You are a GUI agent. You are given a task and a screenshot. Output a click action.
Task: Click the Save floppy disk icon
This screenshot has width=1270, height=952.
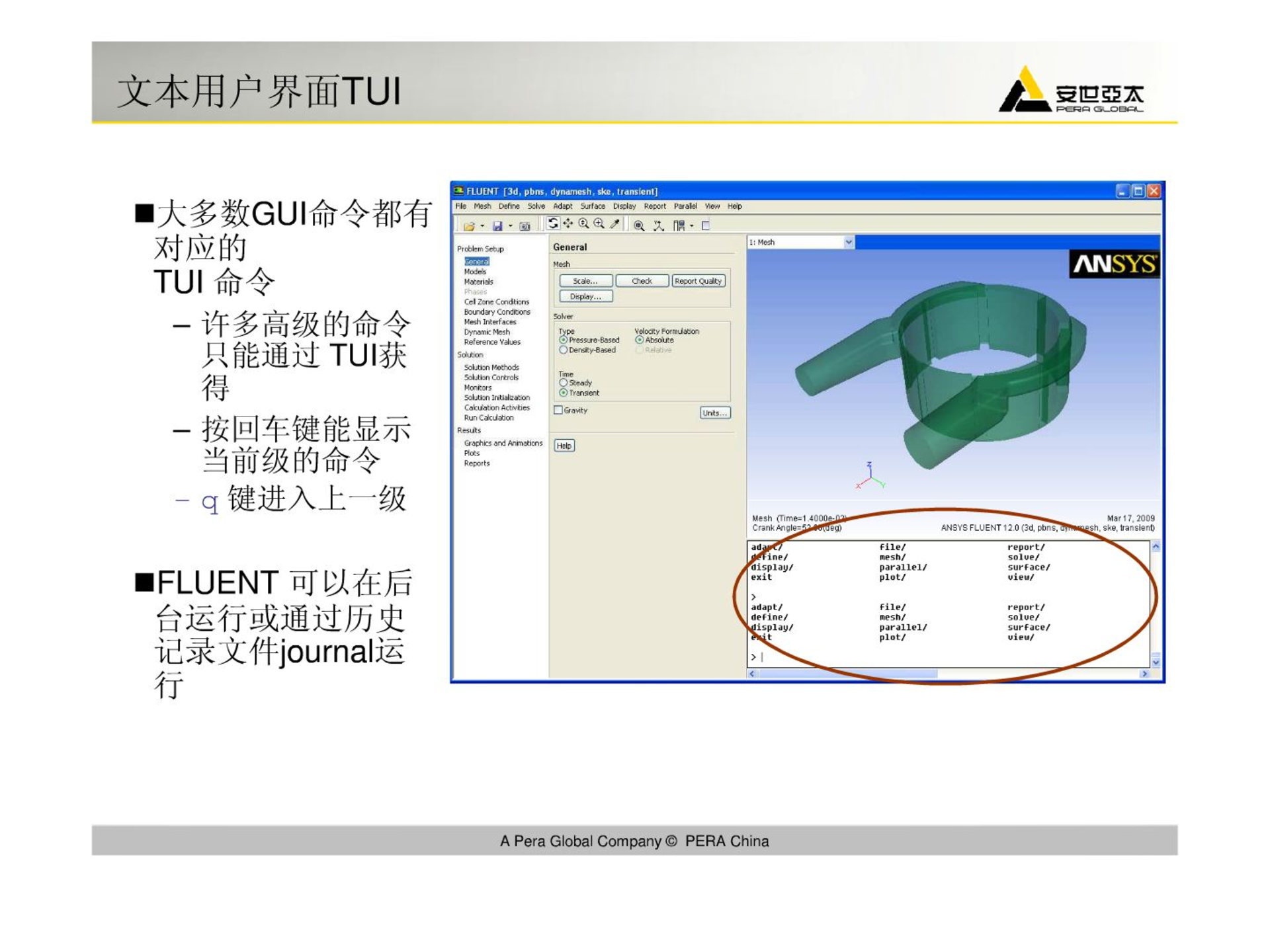coord(497,226)
